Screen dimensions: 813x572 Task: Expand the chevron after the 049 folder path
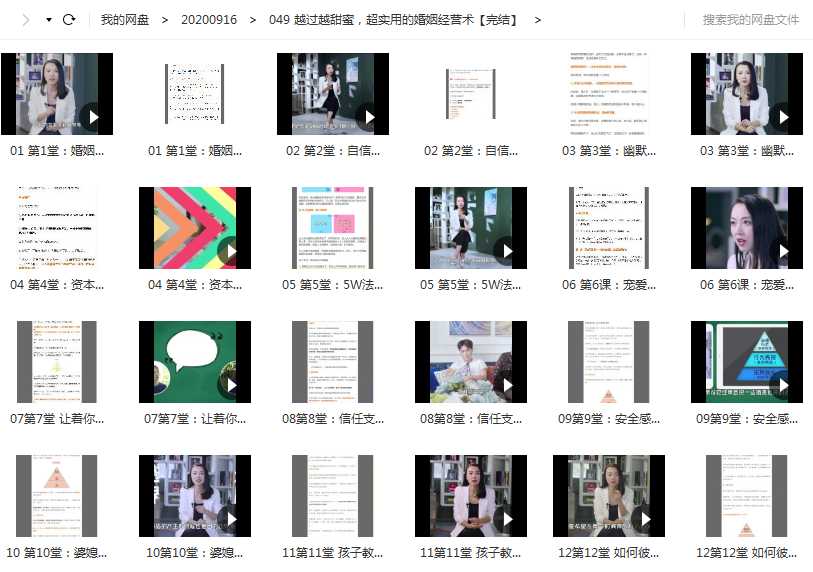click(x=538, y=20)
